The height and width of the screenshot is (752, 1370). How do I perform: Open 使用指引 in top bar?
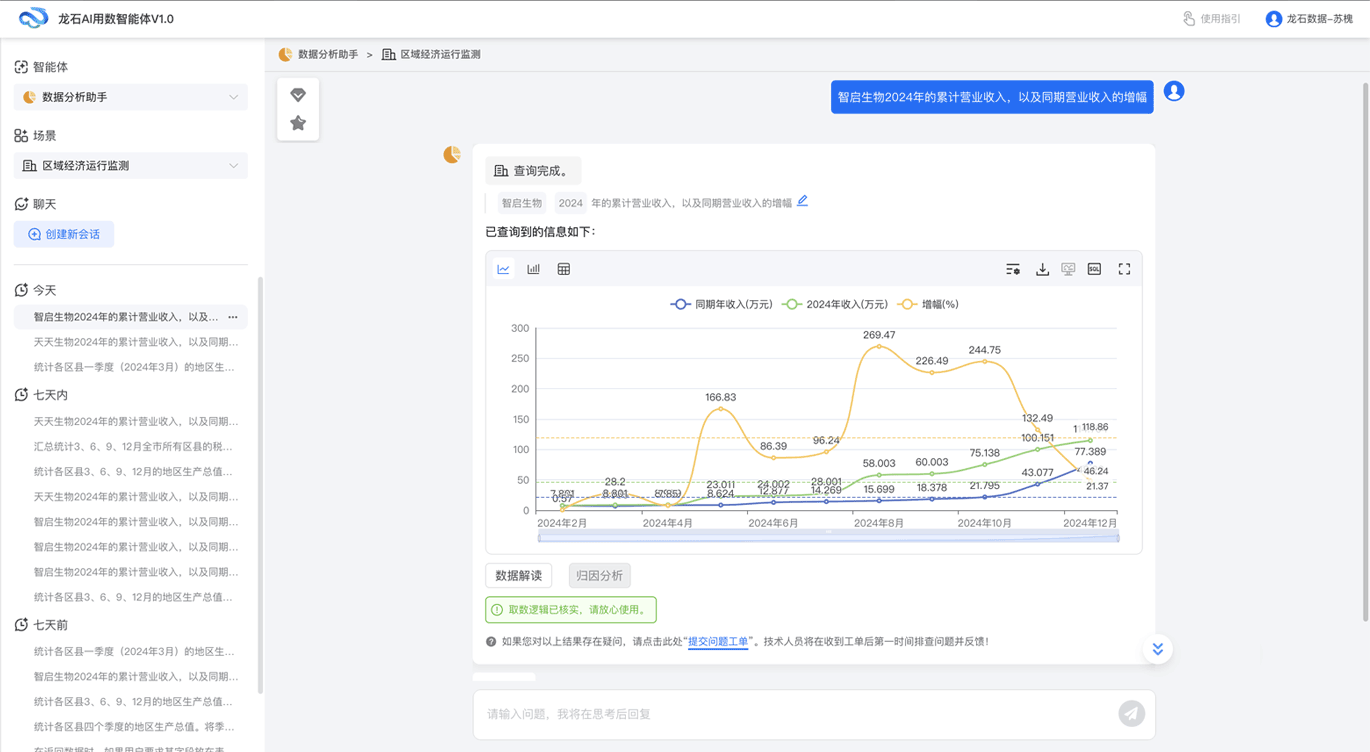click(1211, 19)
